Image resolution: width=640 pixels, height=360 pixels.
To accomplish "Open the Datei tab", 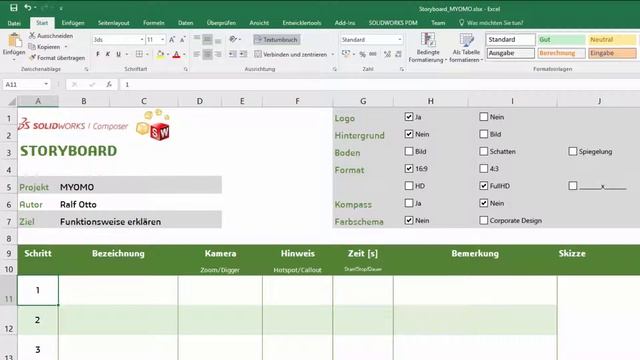I will pyautogui.click(x=14, y=23).
